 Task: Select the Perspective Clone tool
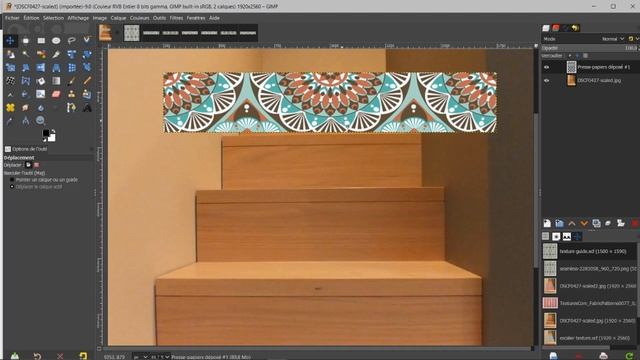[87, 94]
